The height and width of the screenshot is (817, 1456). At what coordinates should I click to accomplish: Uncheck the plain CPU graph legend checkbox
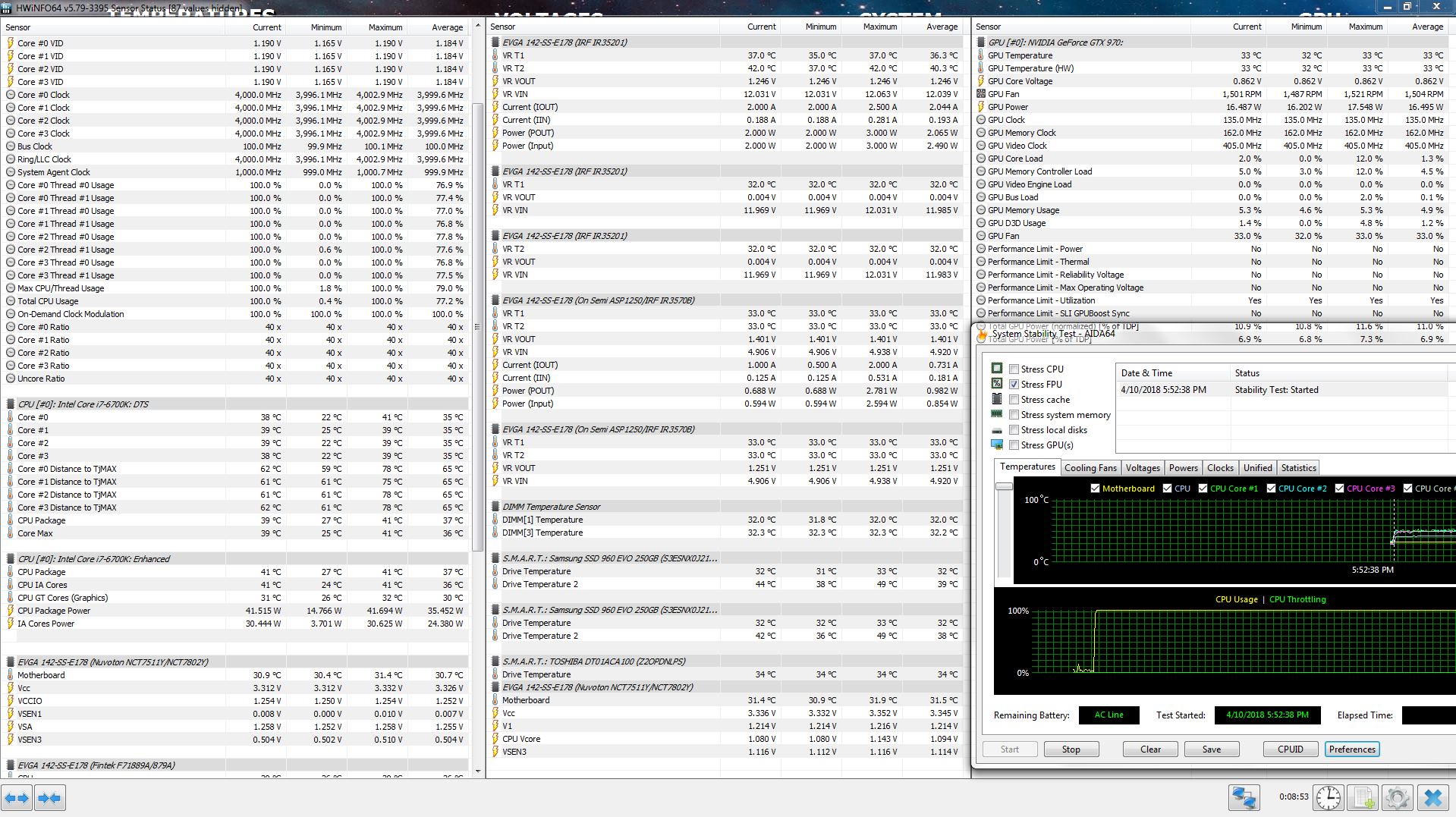pos(1167,489)
